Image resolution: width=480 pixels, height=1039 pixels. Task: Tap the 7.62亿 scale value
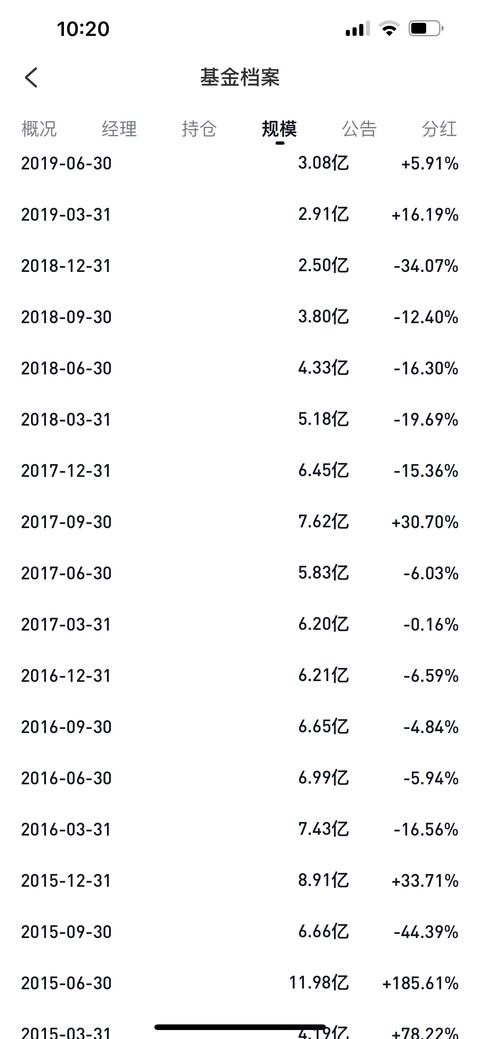coord(324,521)
